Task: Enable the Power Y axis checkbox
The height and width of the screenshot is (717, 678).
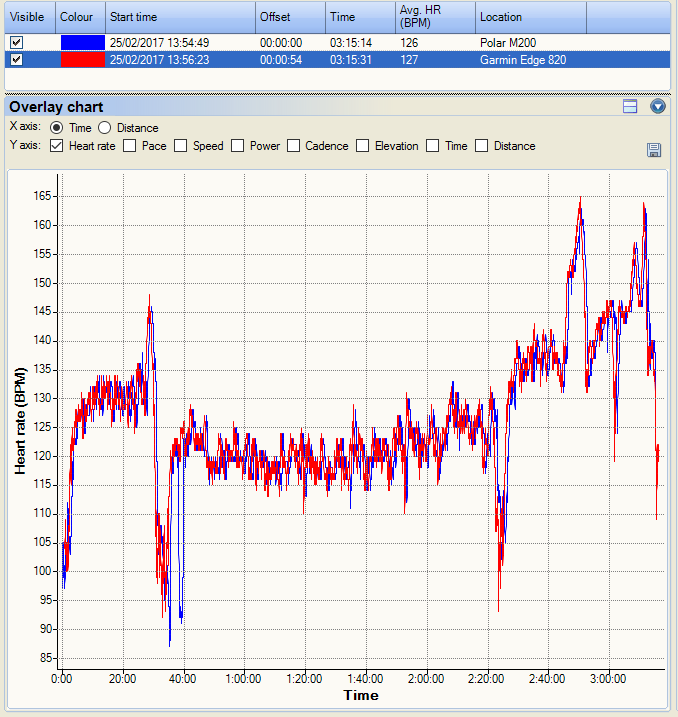Action: pyautogui.click(x=237, y=146)
